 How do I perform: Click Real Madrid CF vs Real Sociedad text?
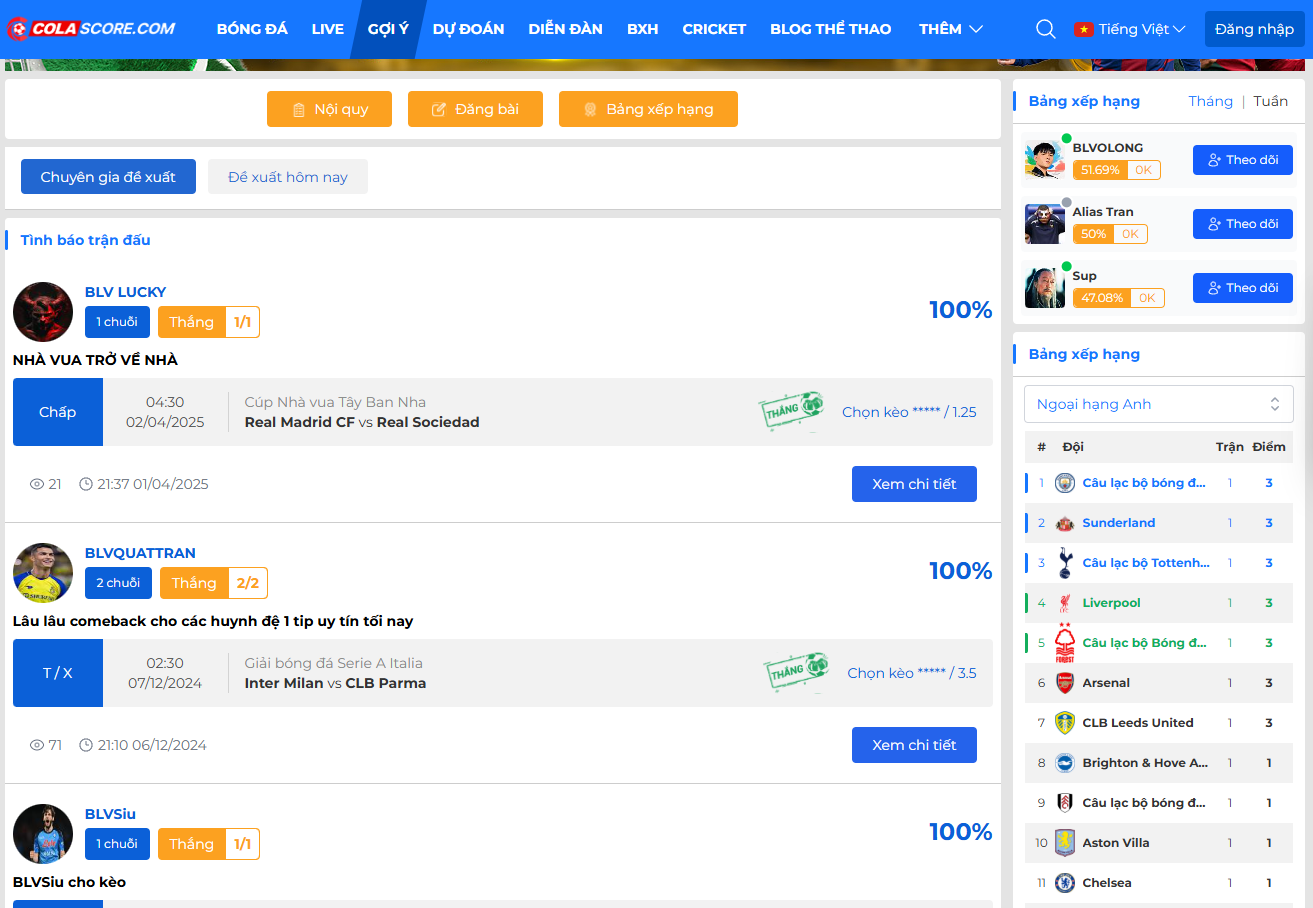(x=362, y=422)
